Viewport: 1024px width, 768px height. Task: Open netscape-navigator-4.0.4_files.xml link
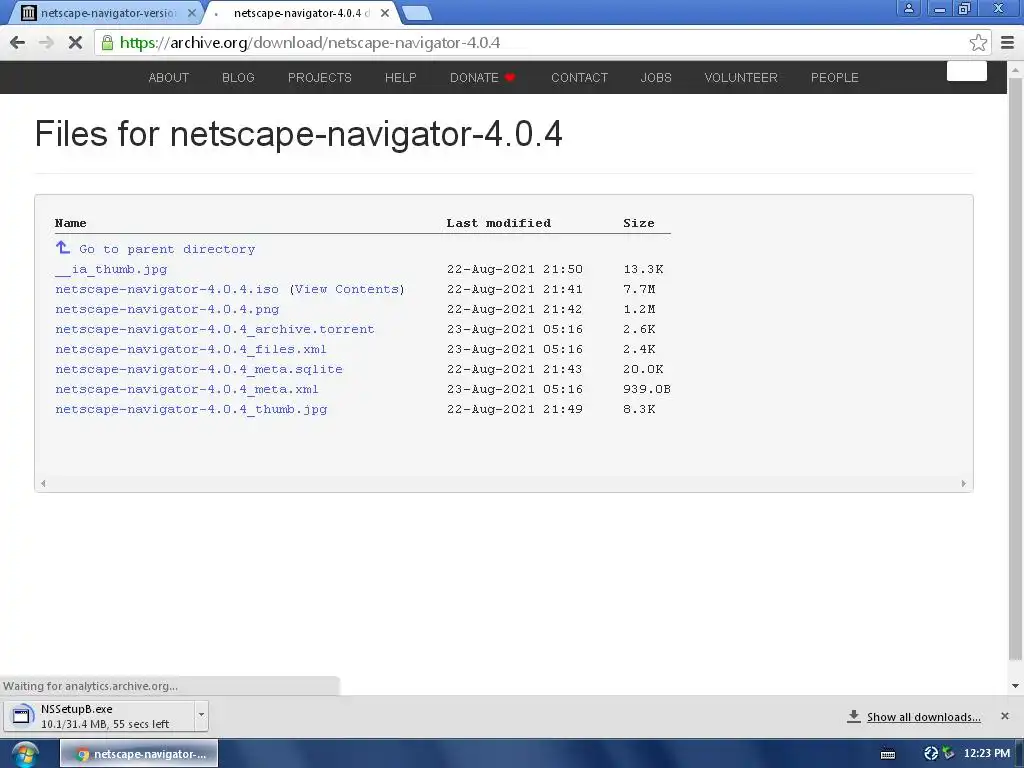(x=191, y=349)
